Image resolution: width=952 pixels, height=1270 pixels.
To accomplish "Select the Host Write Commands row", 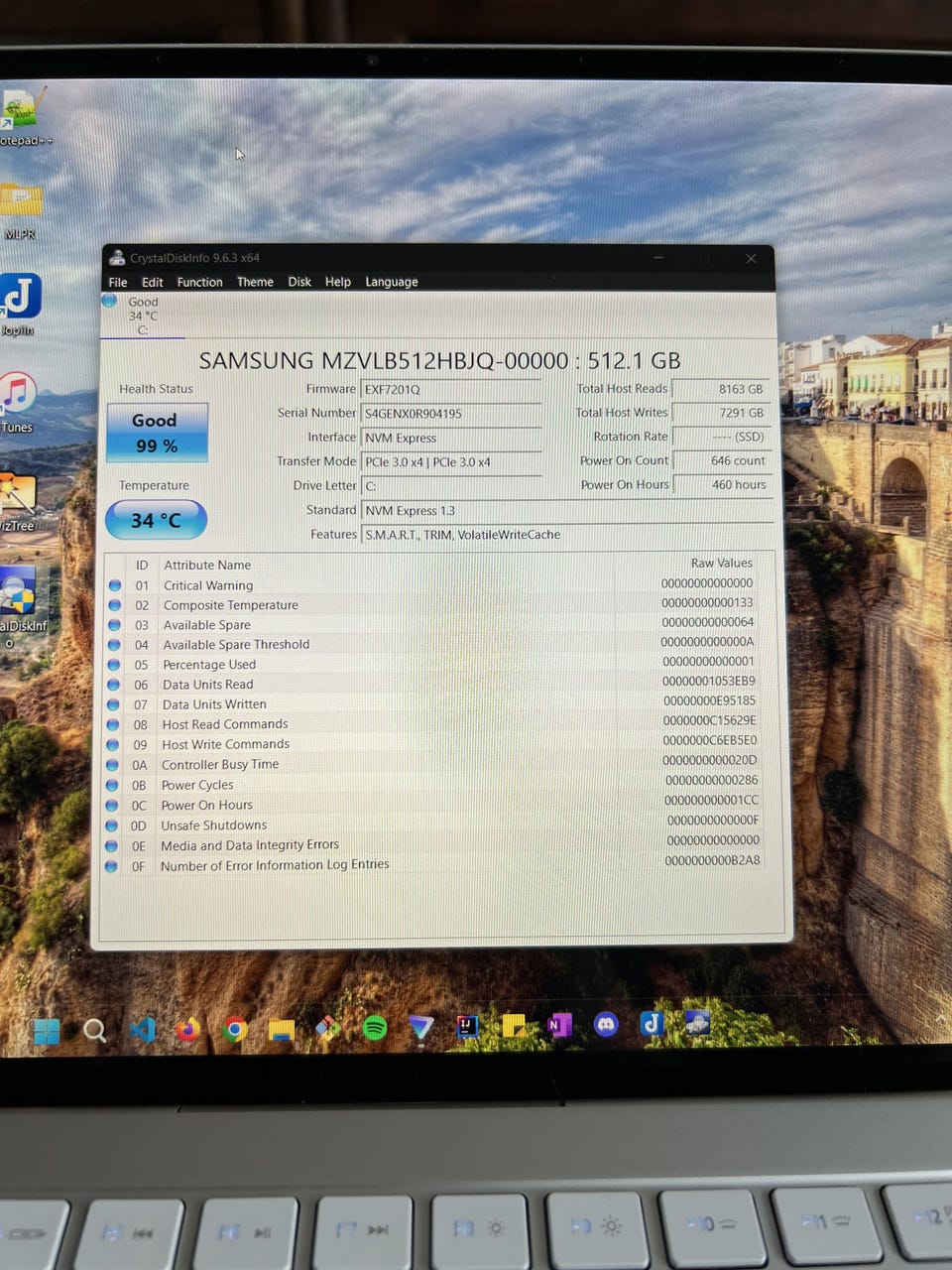I will pos(434,743).
